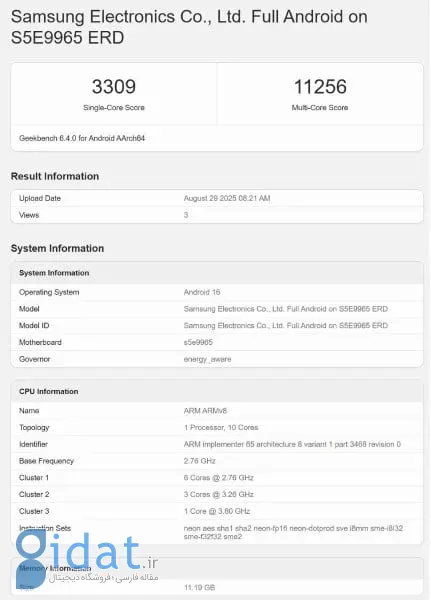Screen dimensions: 431x600
Task: Click the single-core score 3309
Action: click(114, 86)
